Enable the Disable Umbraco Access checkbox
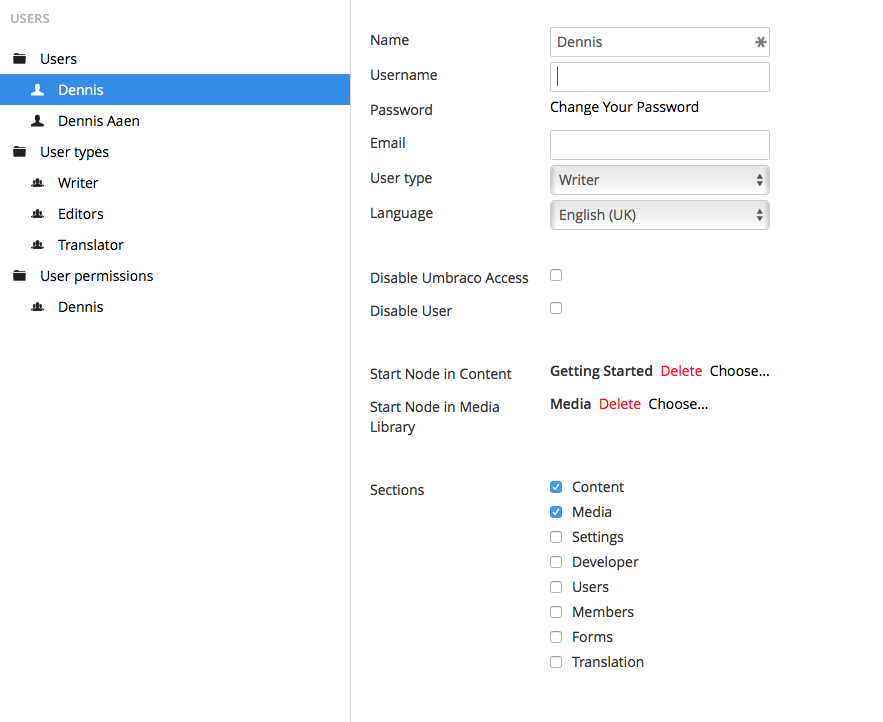This screenshot has height=722, width=883. (x=556, y=275)
